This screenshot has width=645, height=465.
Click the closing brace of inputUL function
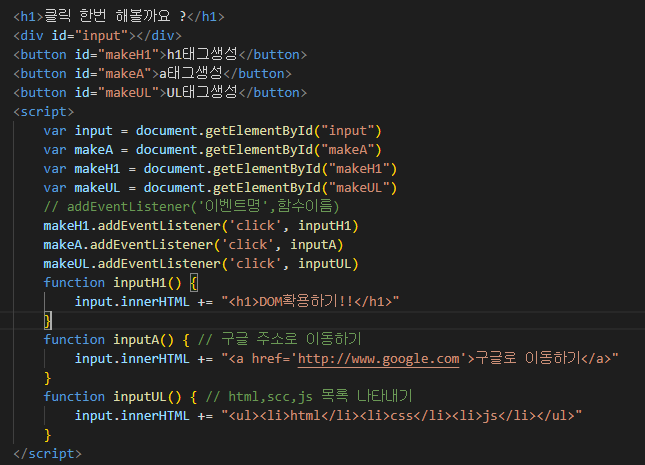tap(48, 435)
